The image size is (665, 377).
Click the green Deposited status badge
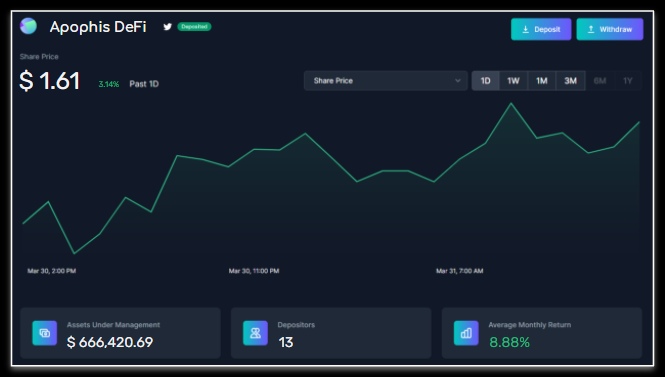pos(194,27)
